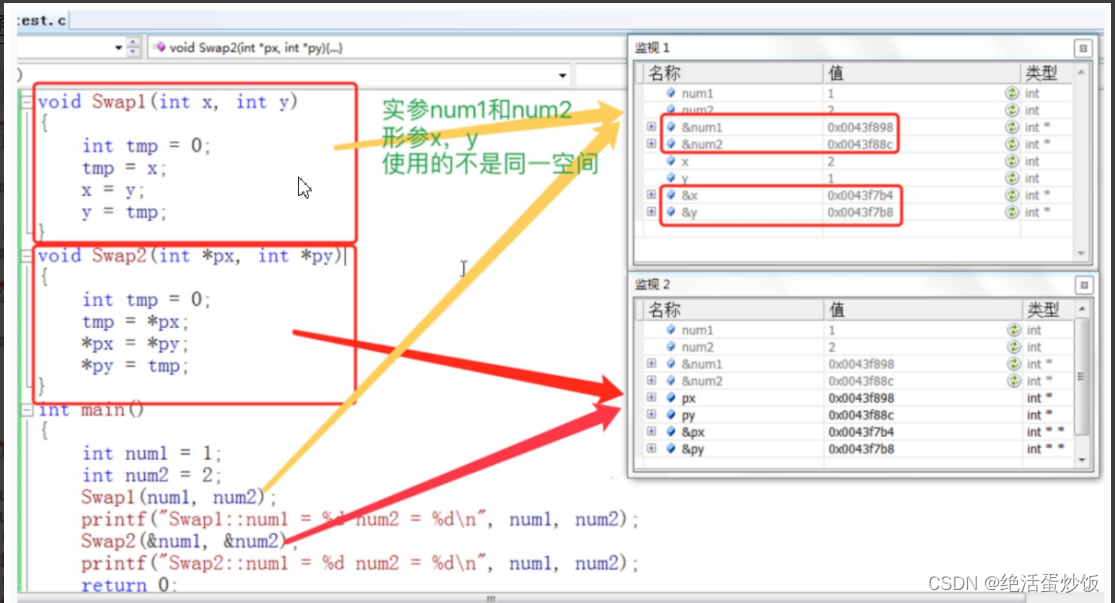
Task: Click the 监视 1 panel title
Action: pos(652,48)
